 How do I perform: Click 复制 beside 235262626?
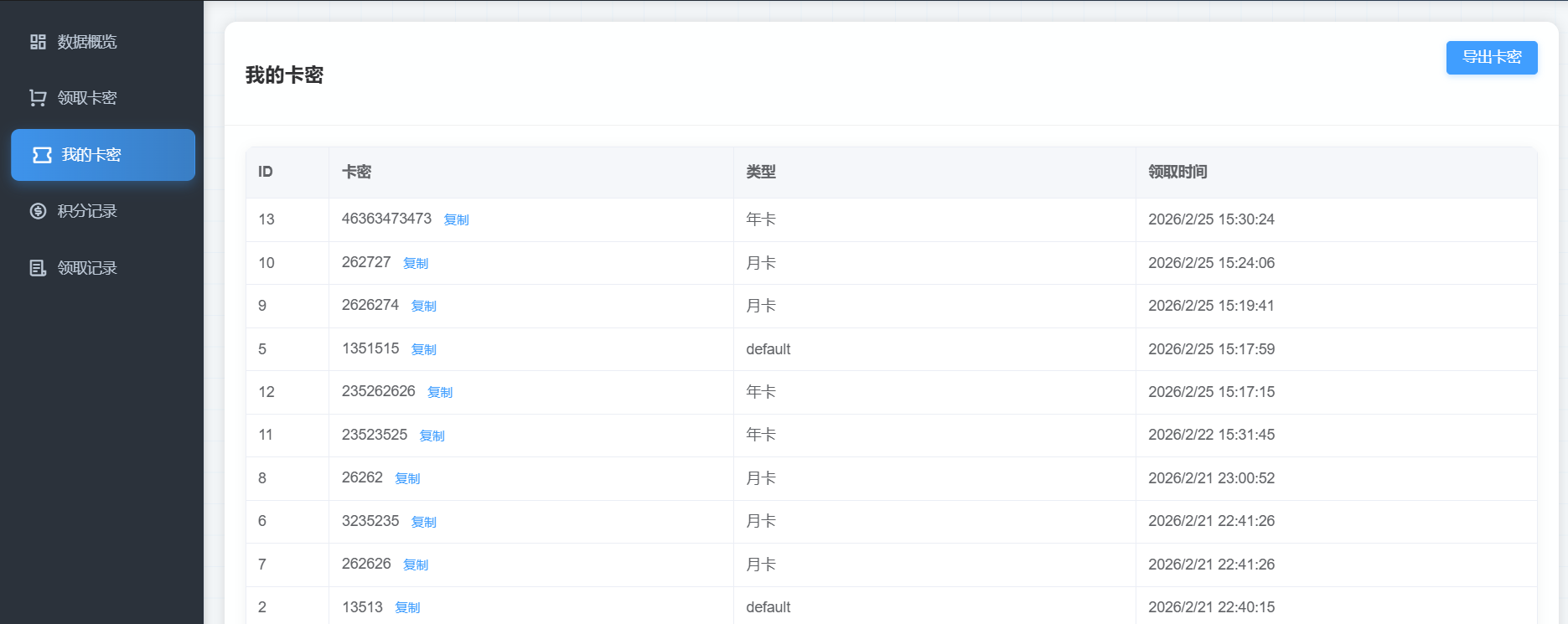pos(440,392)
